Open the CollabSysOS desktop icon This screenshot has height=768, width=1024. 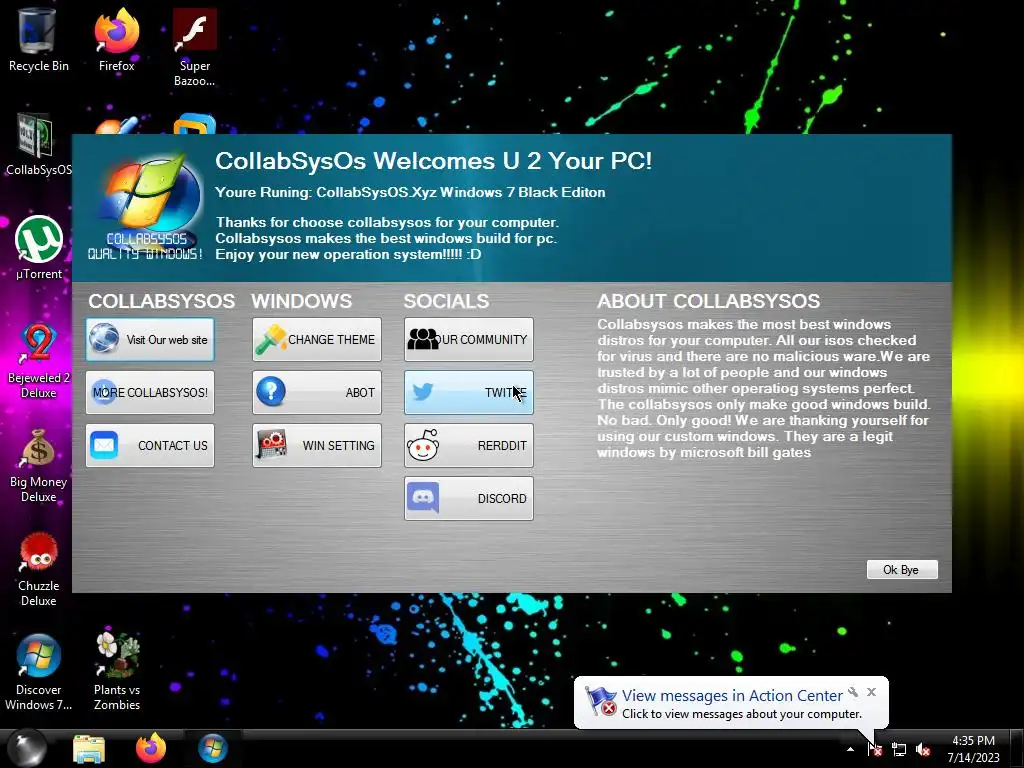[x=38, y=145]
